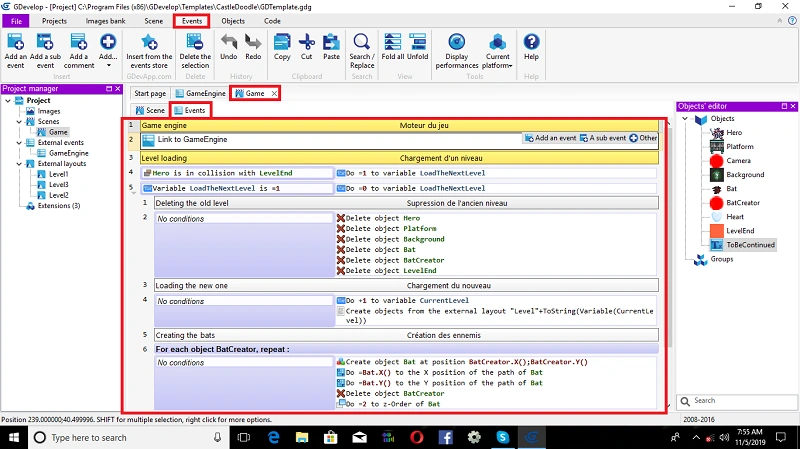The width and height of the screenshot is (800, 449).
Task: Select Level3 external layout
Action: click(59, 185)
